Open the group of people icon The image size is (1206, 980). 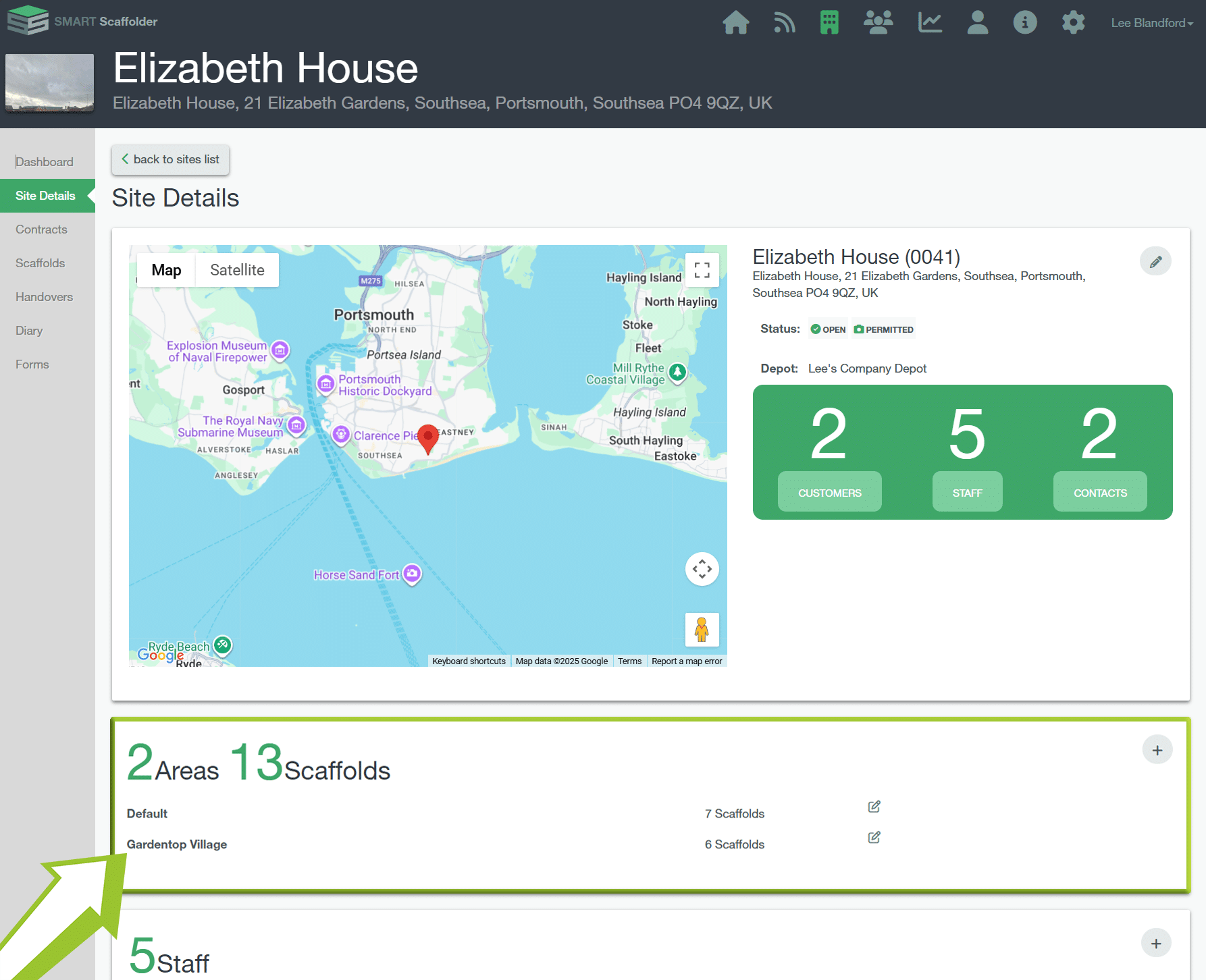(x=878, y=22)
